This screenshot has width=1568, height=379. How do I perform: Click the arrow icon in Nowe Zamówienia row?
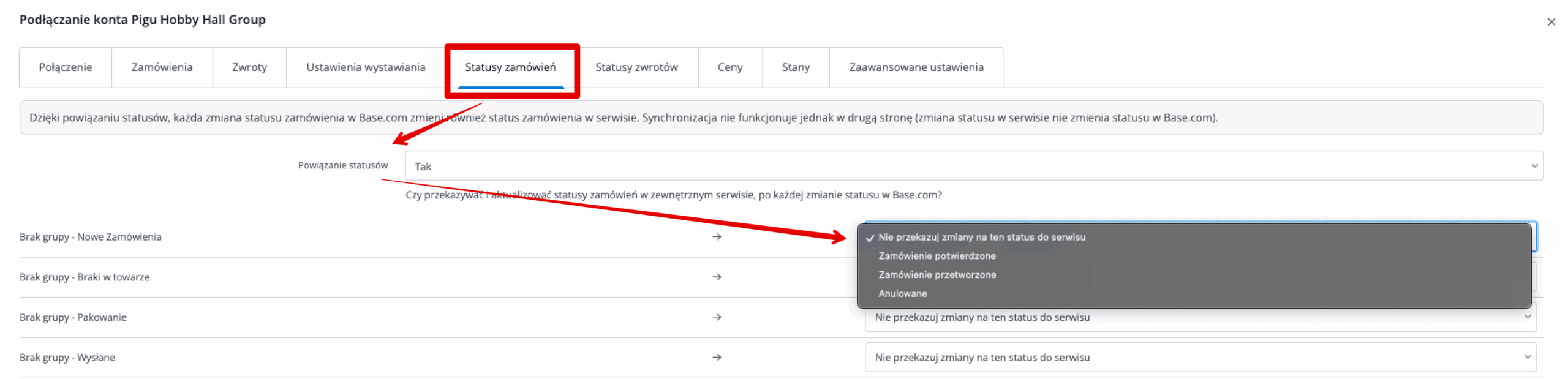pos(717,237)
